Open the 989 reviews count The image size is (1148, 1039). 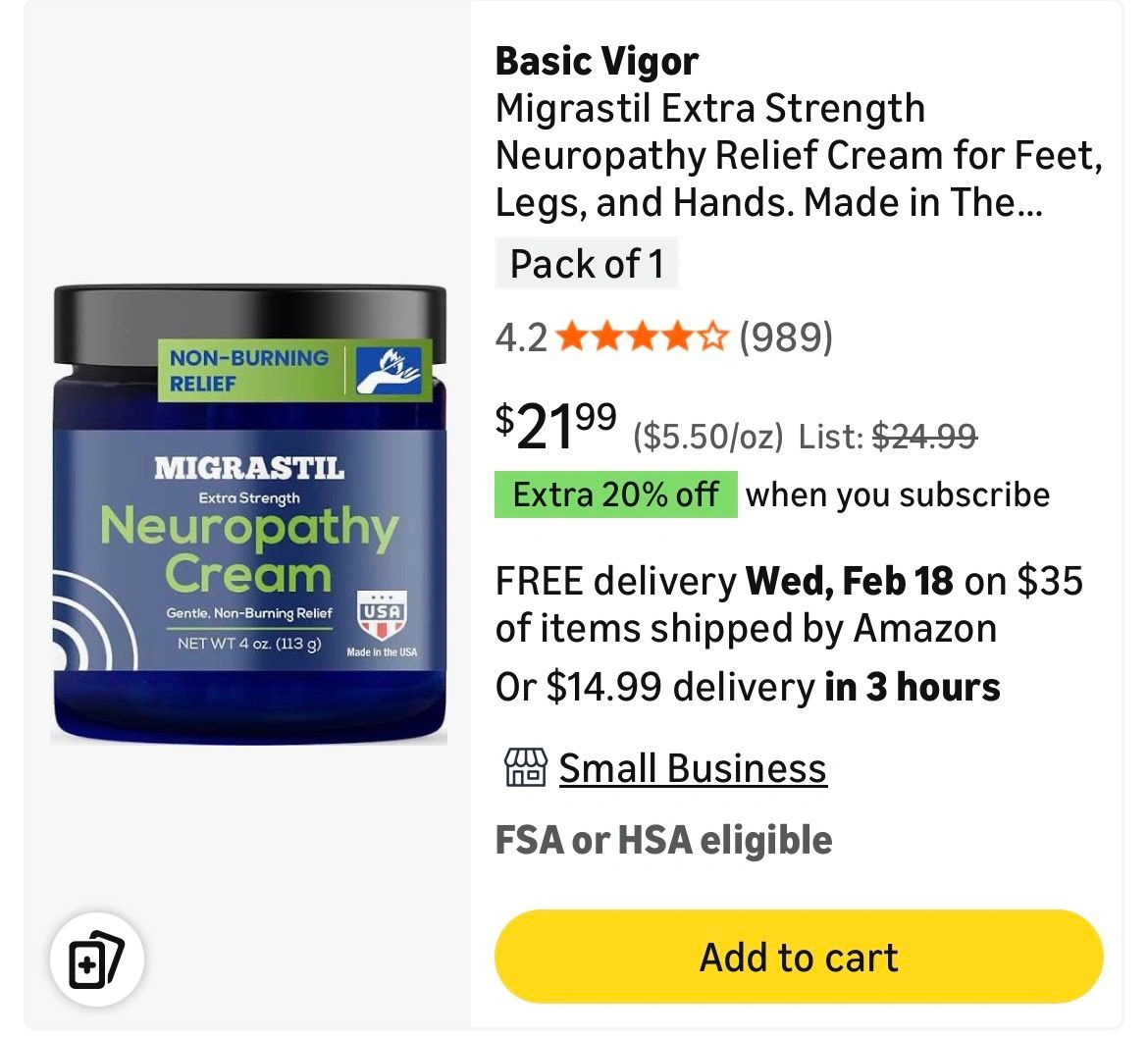(x=786, y=338)
